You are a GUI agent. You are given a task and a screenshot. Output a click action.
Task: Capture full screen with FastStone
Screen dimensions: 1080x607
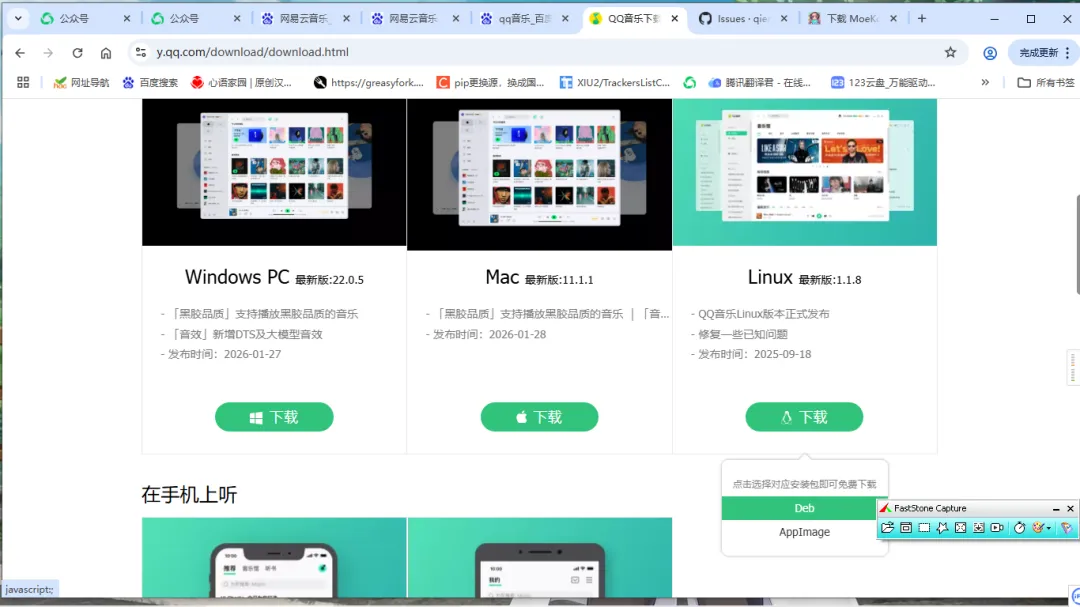click(960, 528)
